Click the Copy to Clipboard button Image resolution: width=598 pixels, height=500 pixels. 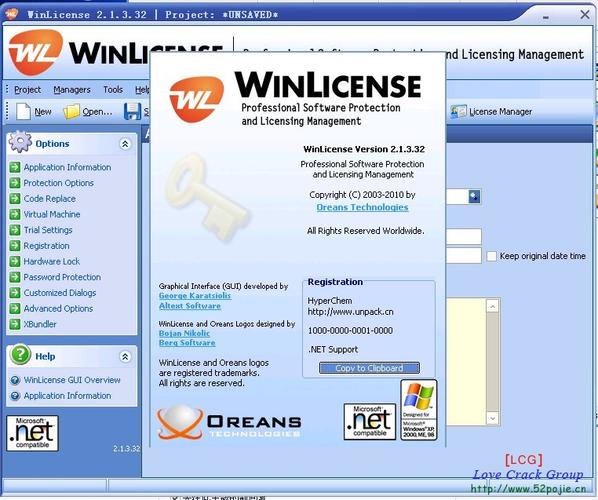click(x=369, y=368)
